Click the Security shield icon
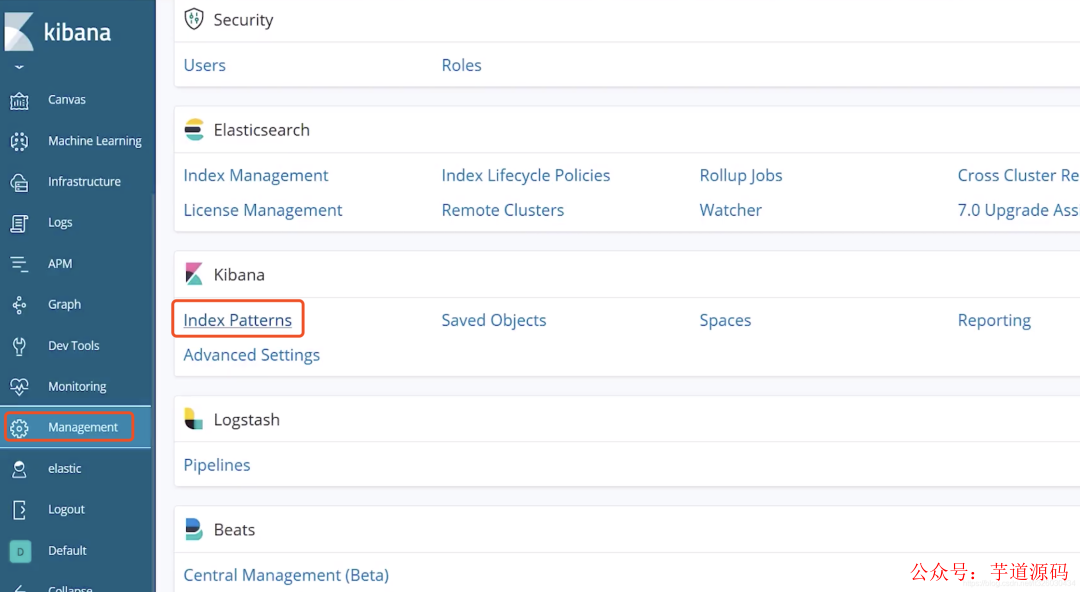The width and height of the screenshot is (1080, 592). point(194,19)
